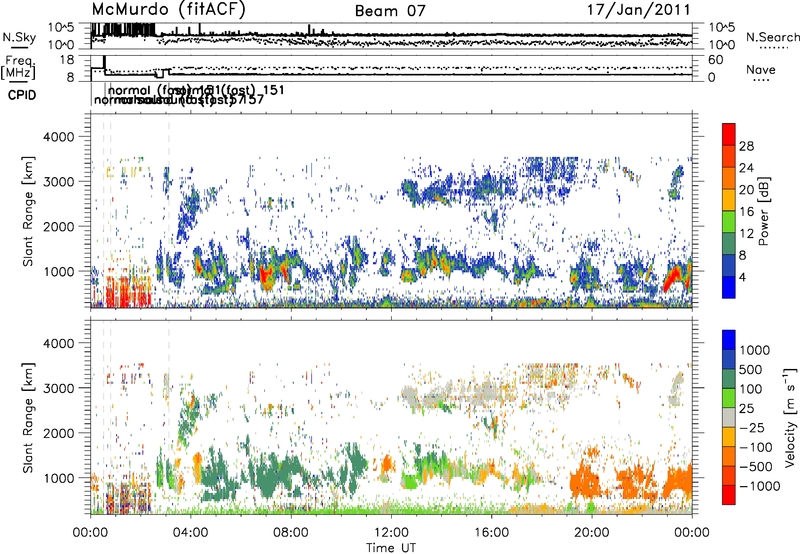This screenshot has width=800, height=554.
Task: Click the 3000 tick of the power panel
Action: 61,182
